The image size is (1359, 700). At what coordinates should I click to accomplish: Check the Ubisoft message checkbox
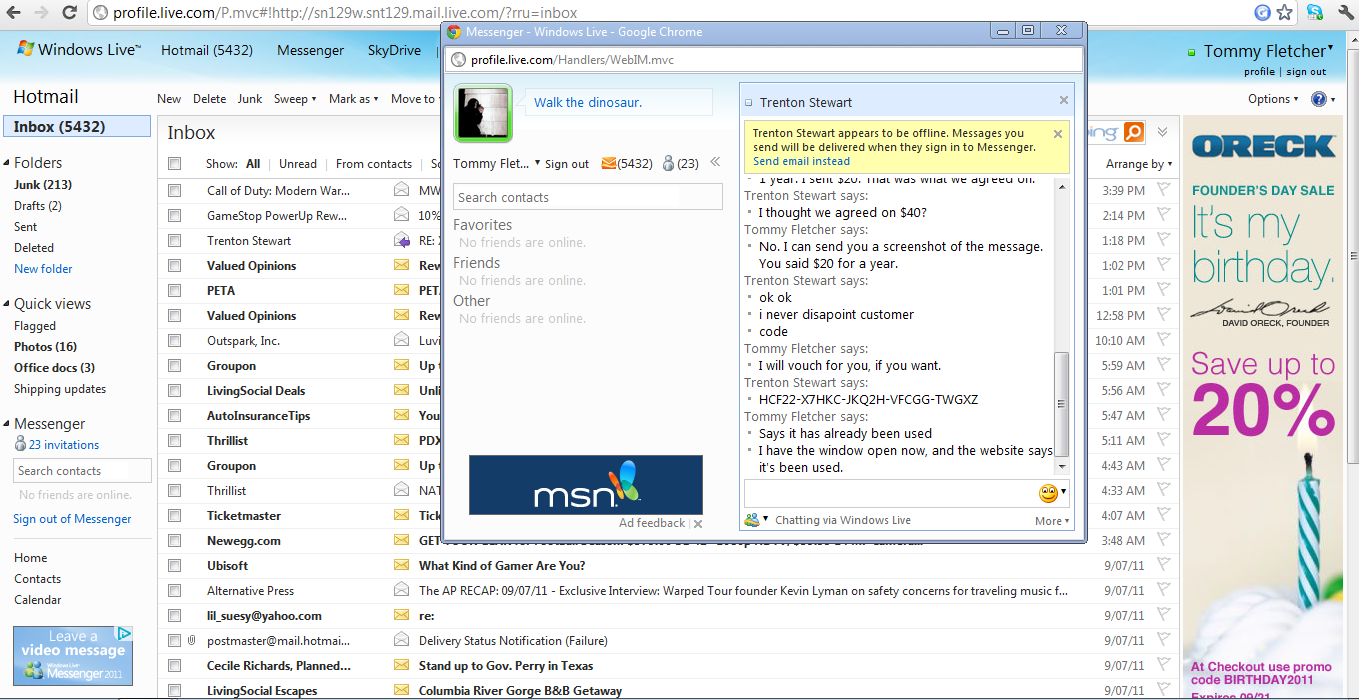[175, 565]
